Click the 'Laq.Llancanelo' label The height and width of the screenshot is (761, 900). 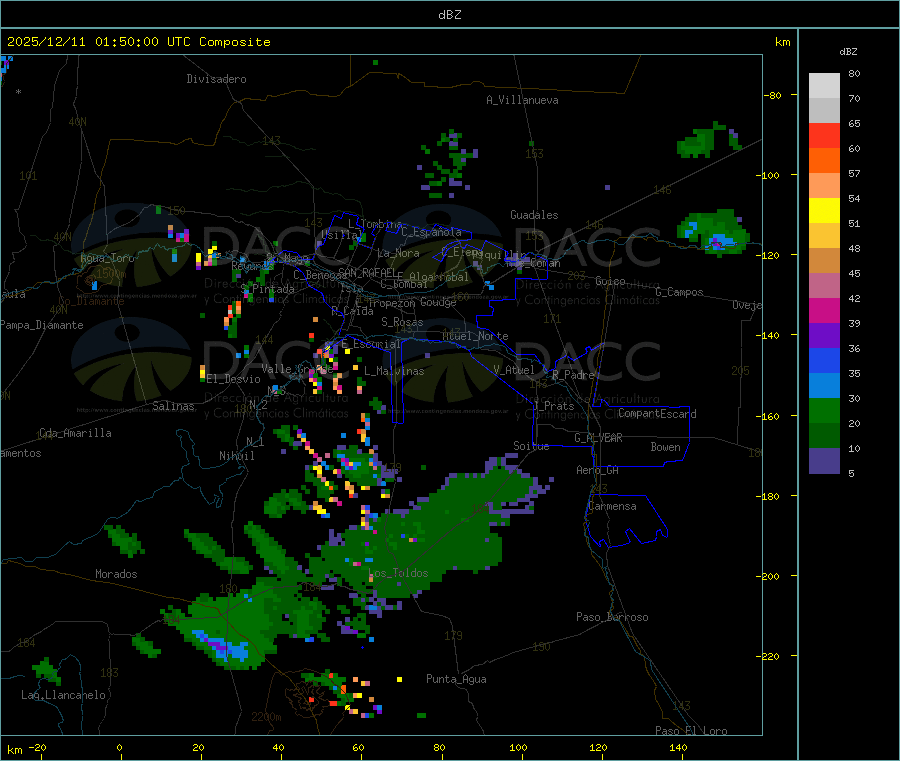click(x=64, y=695)
